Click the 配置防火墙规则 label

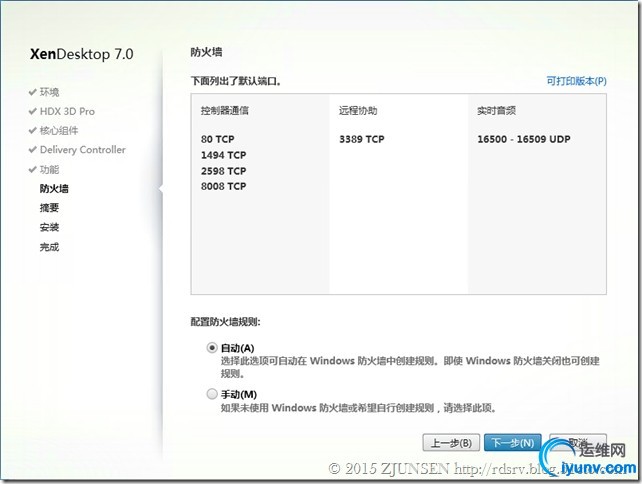pos(226,322)
